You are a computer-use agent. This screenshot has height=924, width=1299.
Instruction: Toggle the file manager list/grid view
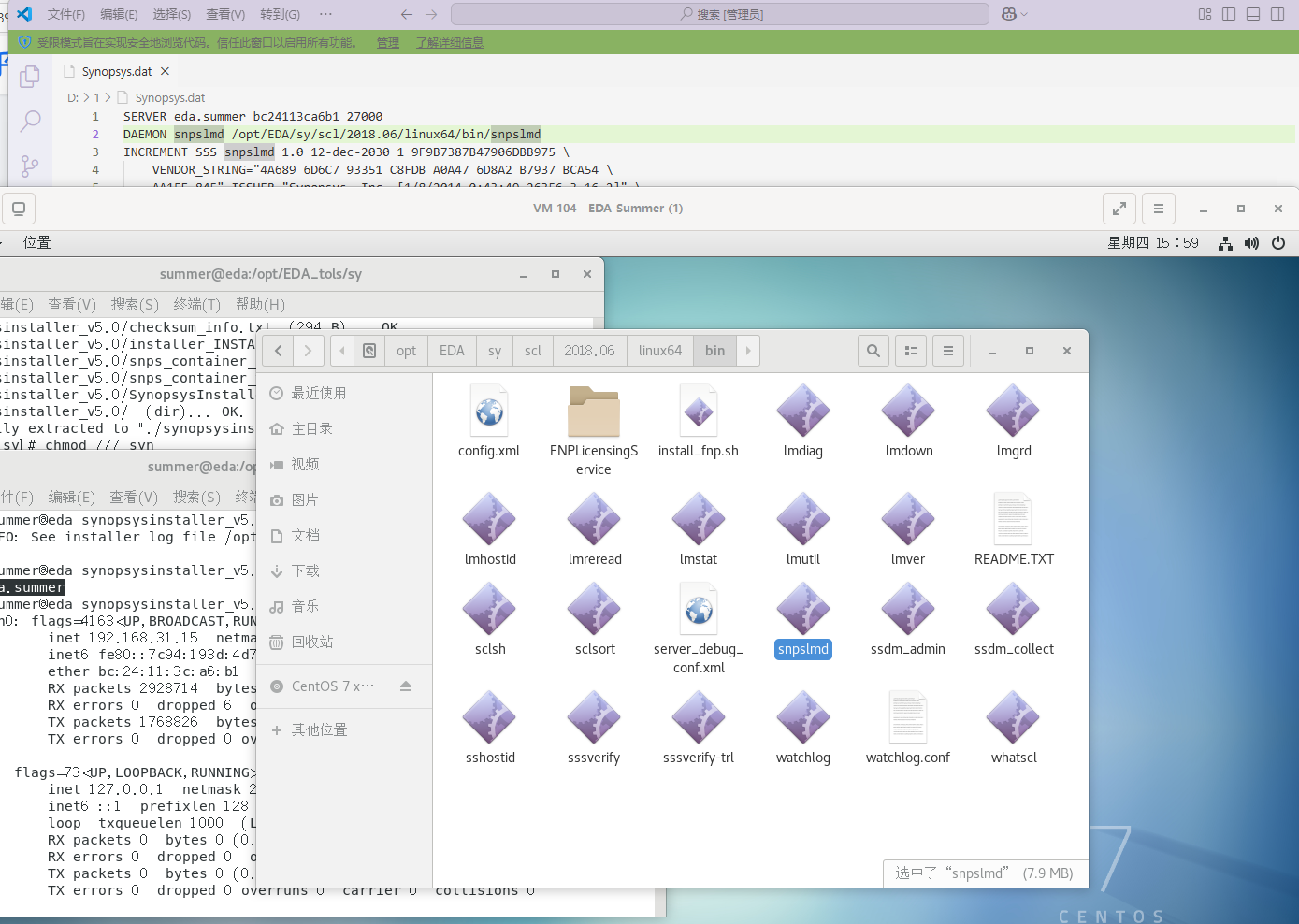point(911,351)
